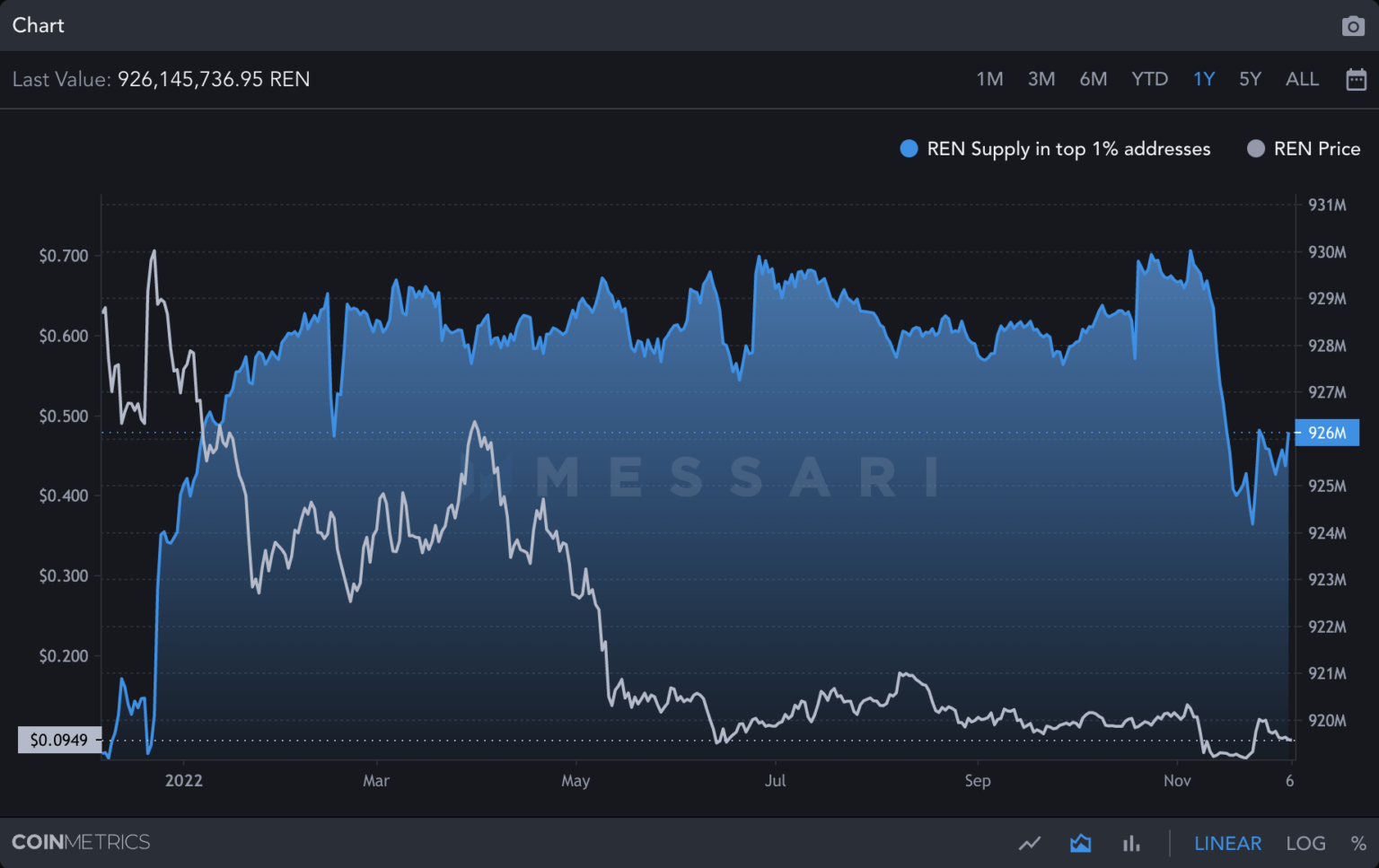Select the 1Y time range
Screen dimensions: 1379x868
[x=1204, y=79]
